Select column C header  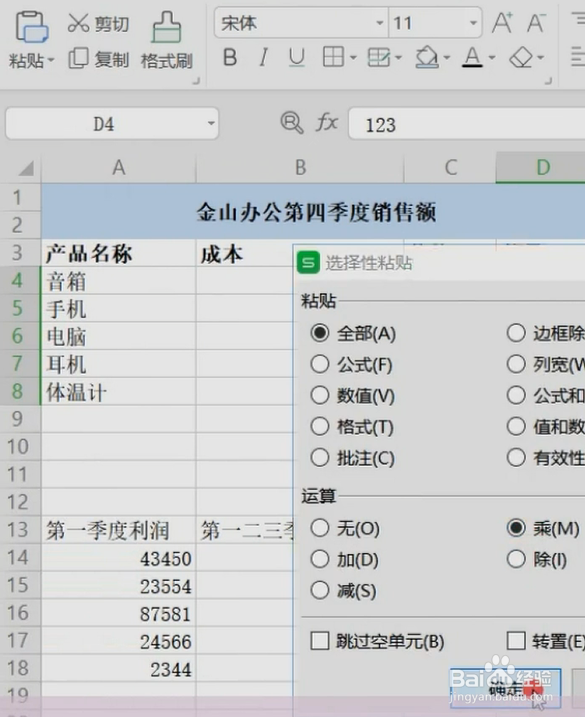451,168
